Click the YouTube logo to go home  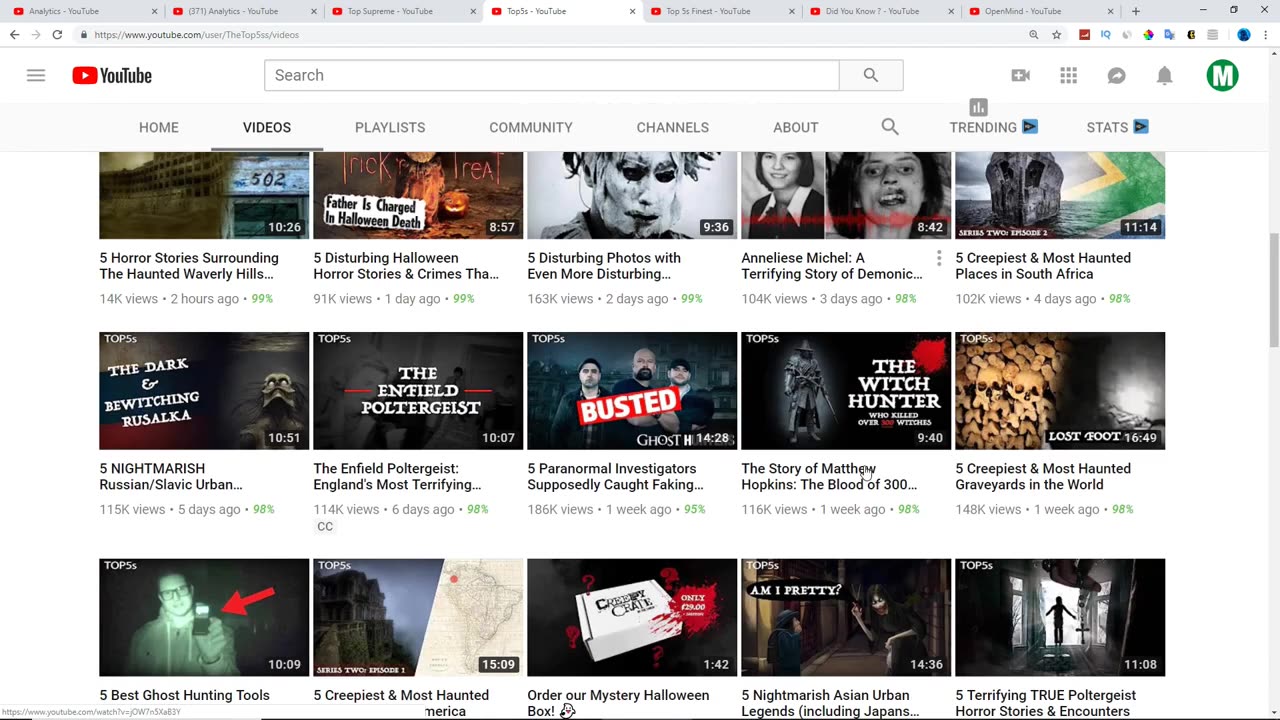pyautogui.click(x=112, y=75)
